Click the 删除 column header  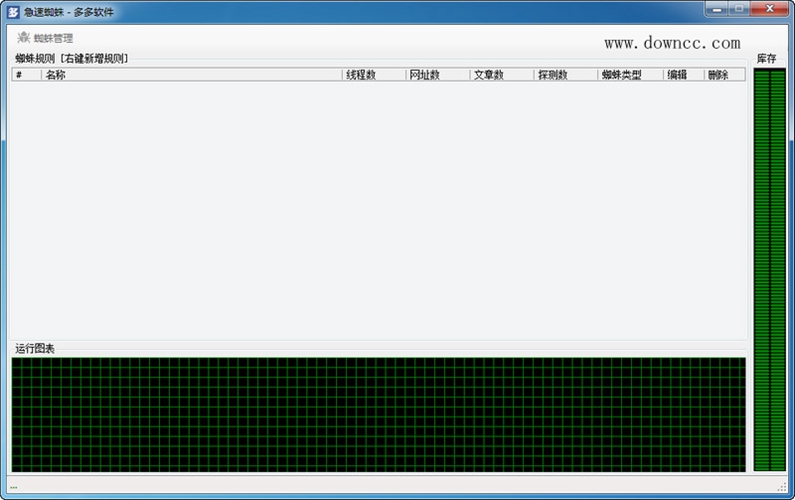(724, 75)
